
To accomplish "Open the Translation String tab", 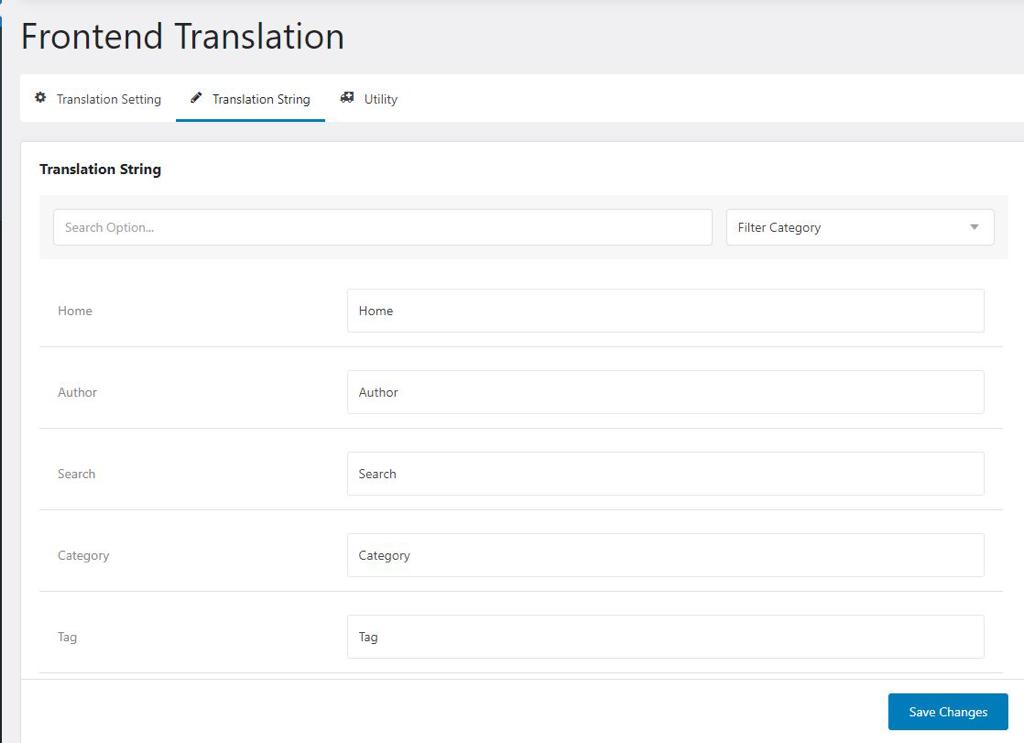I will pyautogui.click(x=260, y=99).
